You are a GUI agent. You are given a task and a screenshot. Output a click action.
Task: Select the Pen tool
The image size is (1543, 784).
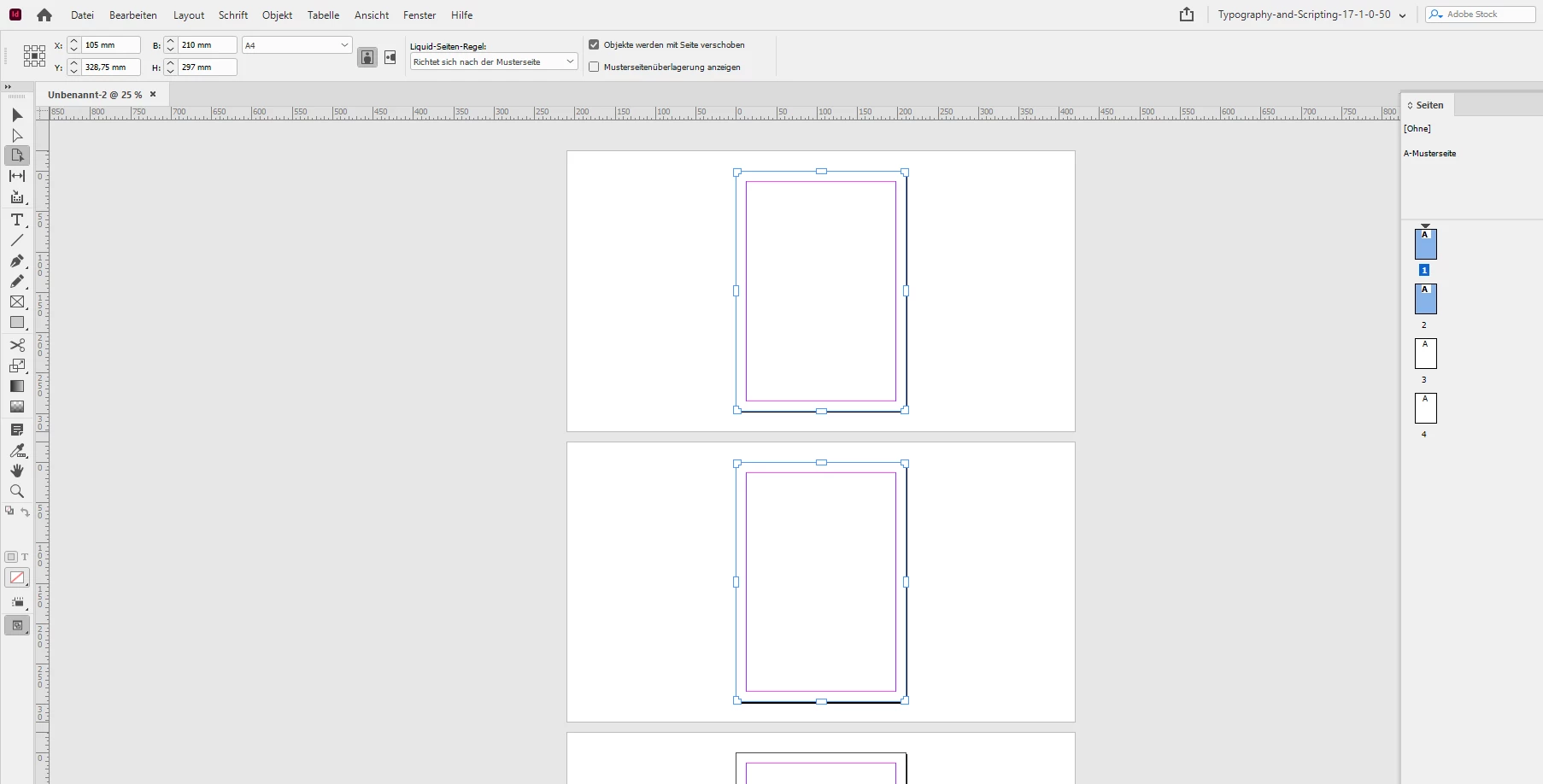tap(17, 260)
